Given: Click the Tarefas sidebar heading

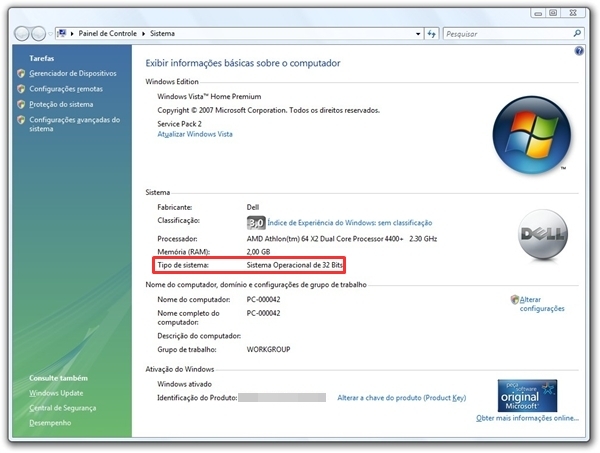Looking at the screenshot, I should click(42, 58).
